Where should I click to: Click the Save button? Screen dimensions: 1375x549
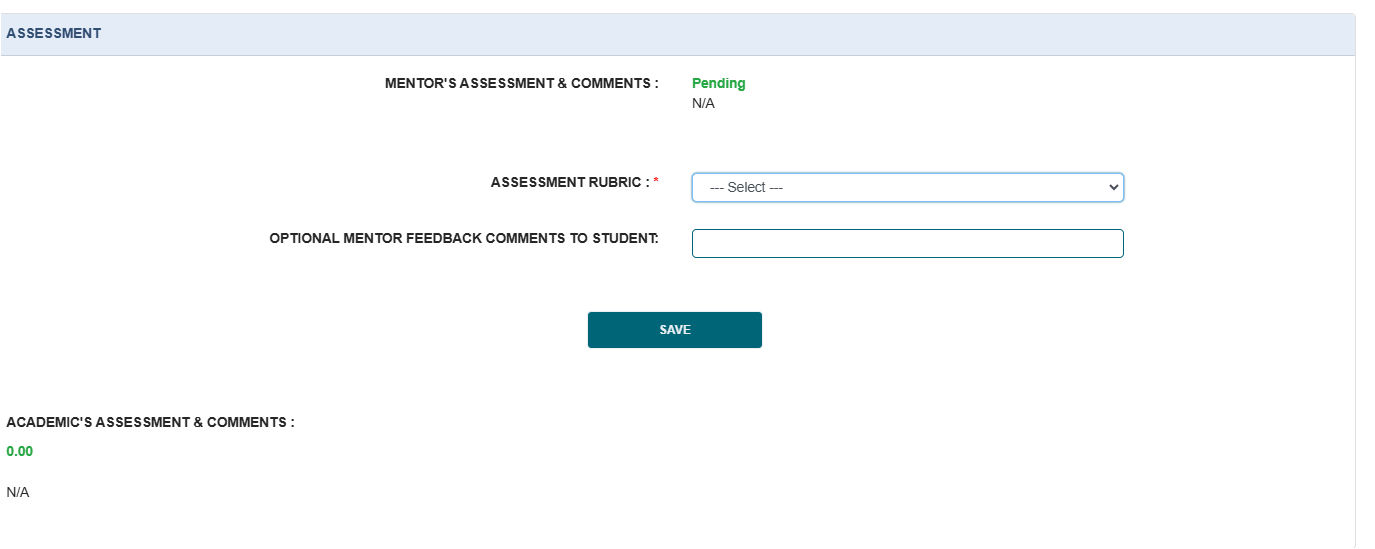coord(675,330)
